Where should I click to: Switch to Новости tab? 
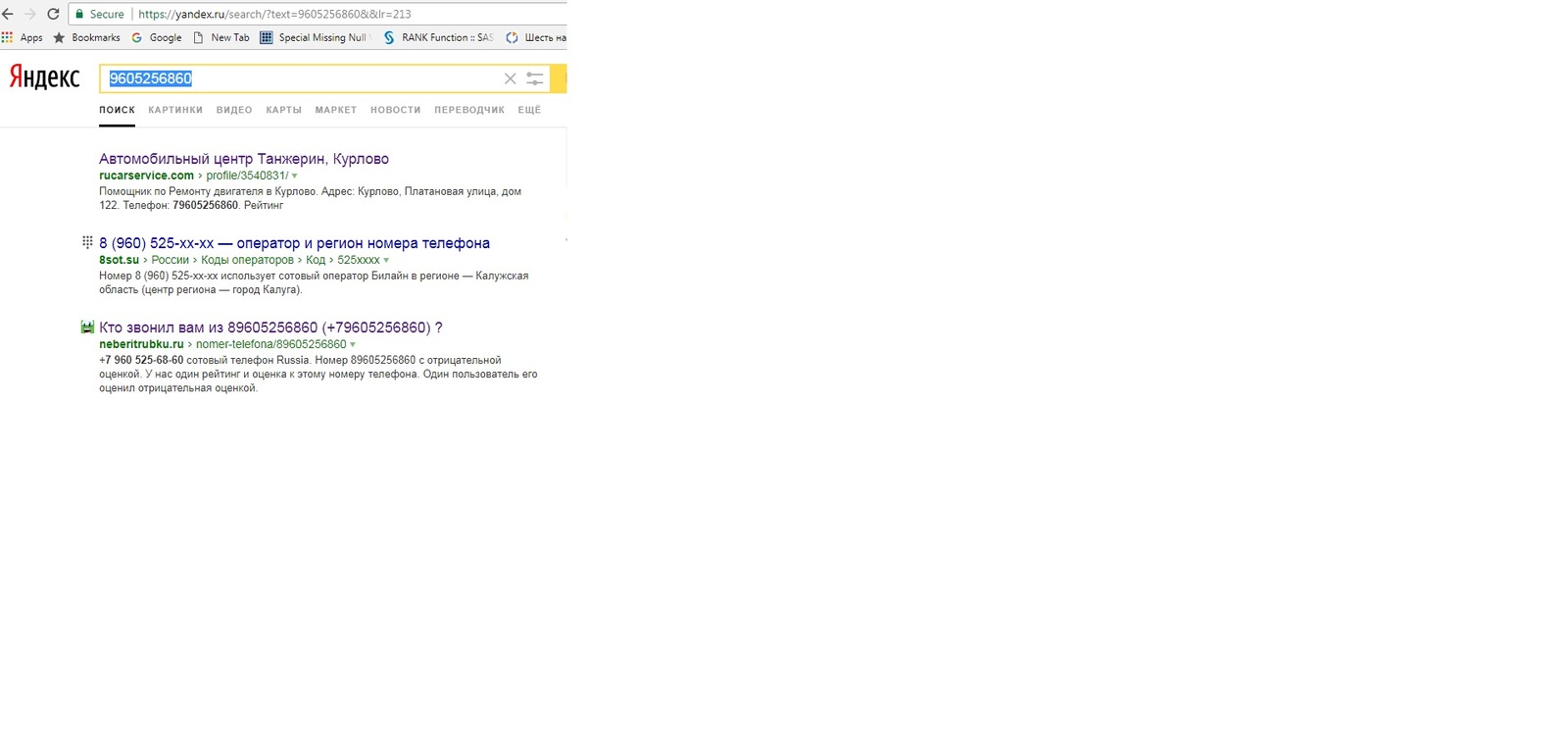(395, 110)
